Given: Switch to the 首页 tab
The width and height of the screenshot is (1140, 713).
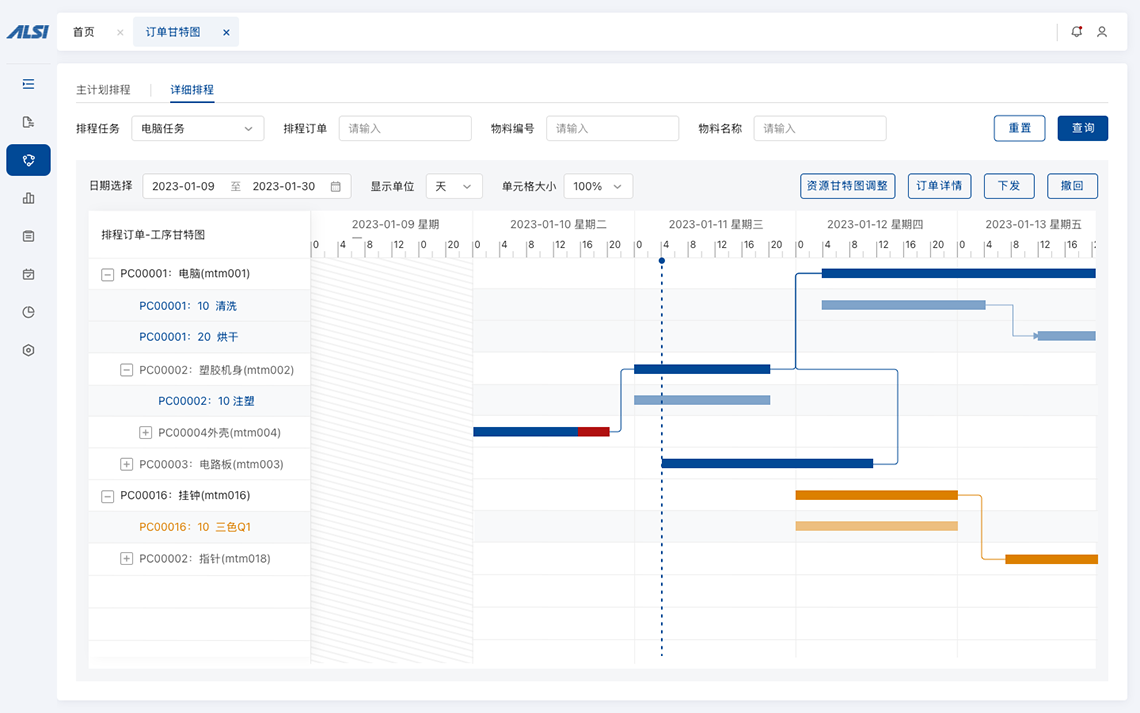Looking at the screenshot, I should (x=84, y=32).
